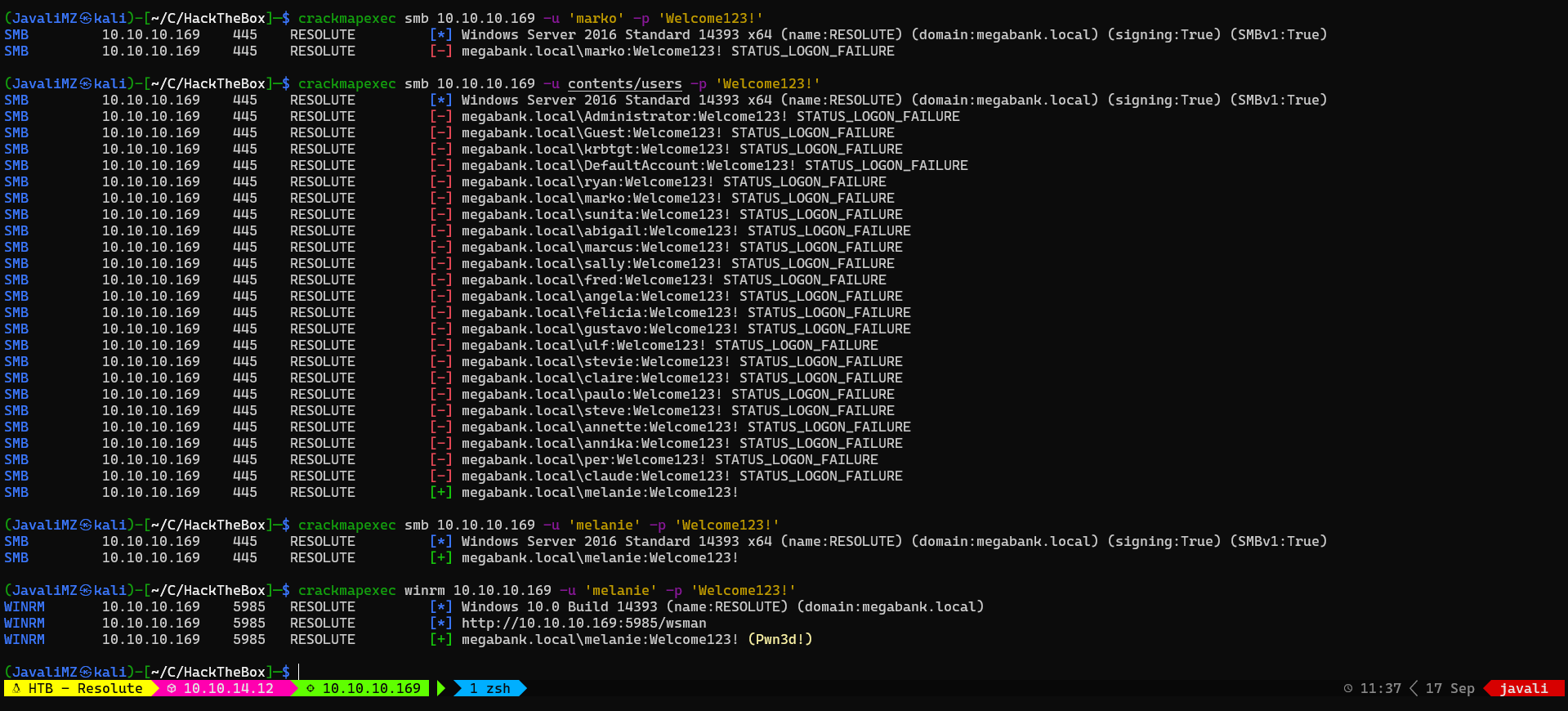
Task: Click the 'crackmapexec winrm' command line
Action: coord(547,590)
